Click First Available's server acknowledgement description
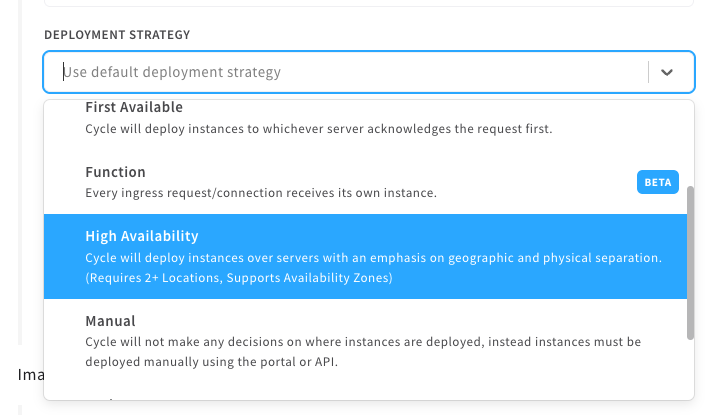Image resolution: width=720 pixels, height=415 pixels. click(318, 128)
